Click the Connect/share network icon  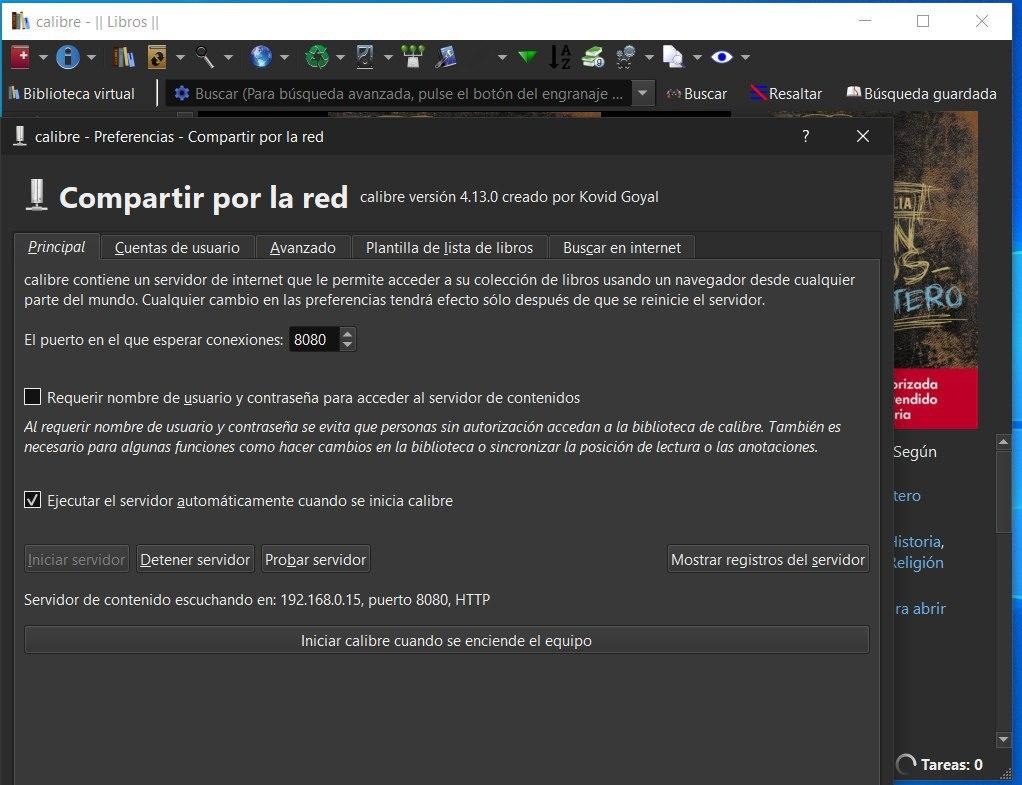pos(413,57)
